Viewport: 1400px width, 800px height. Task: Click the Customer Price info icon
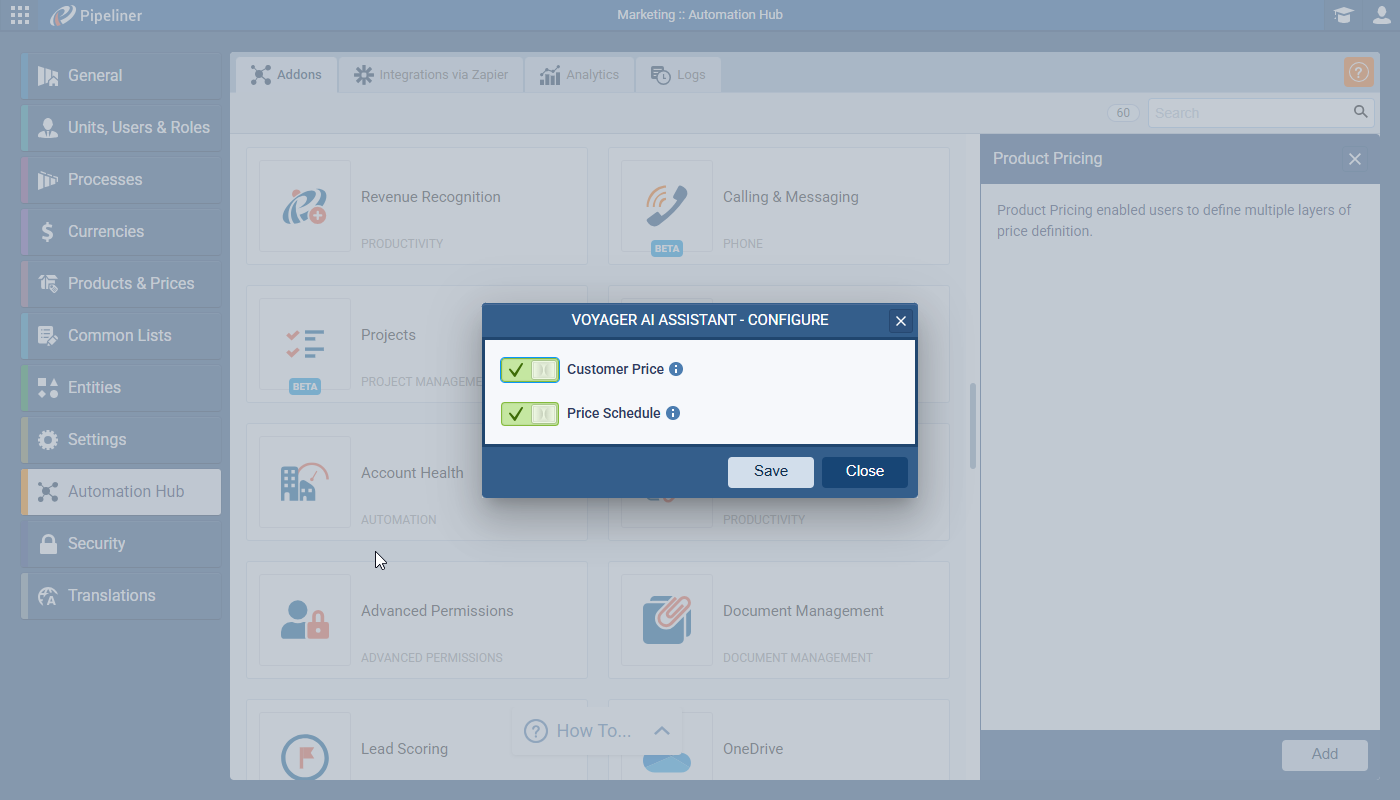coord(676,369)
